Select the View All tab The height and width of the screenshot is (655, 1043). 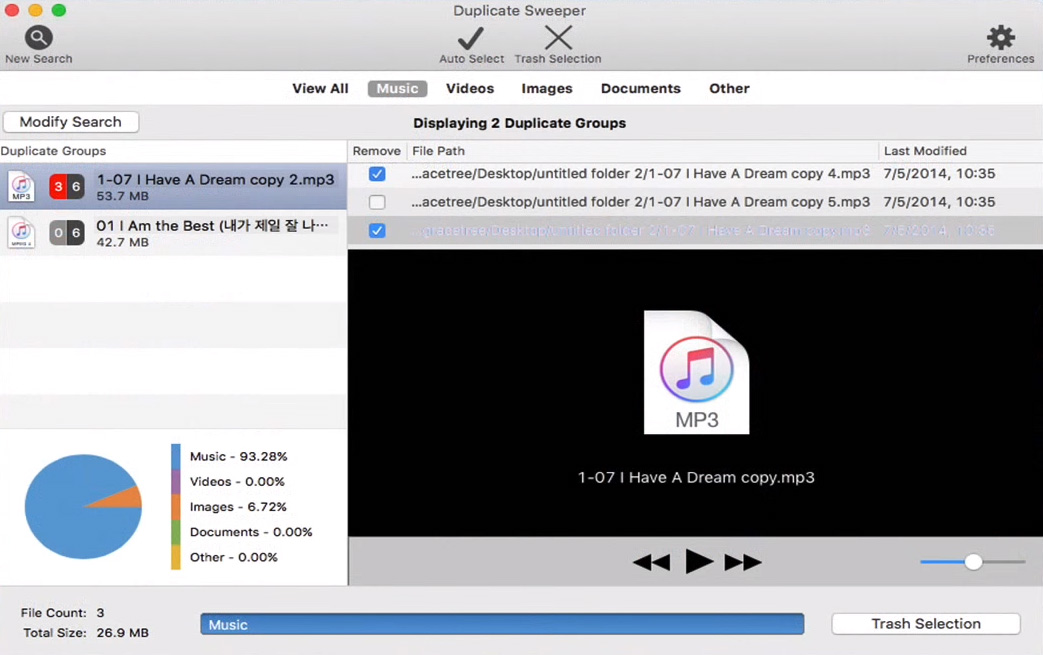(320, 88)
